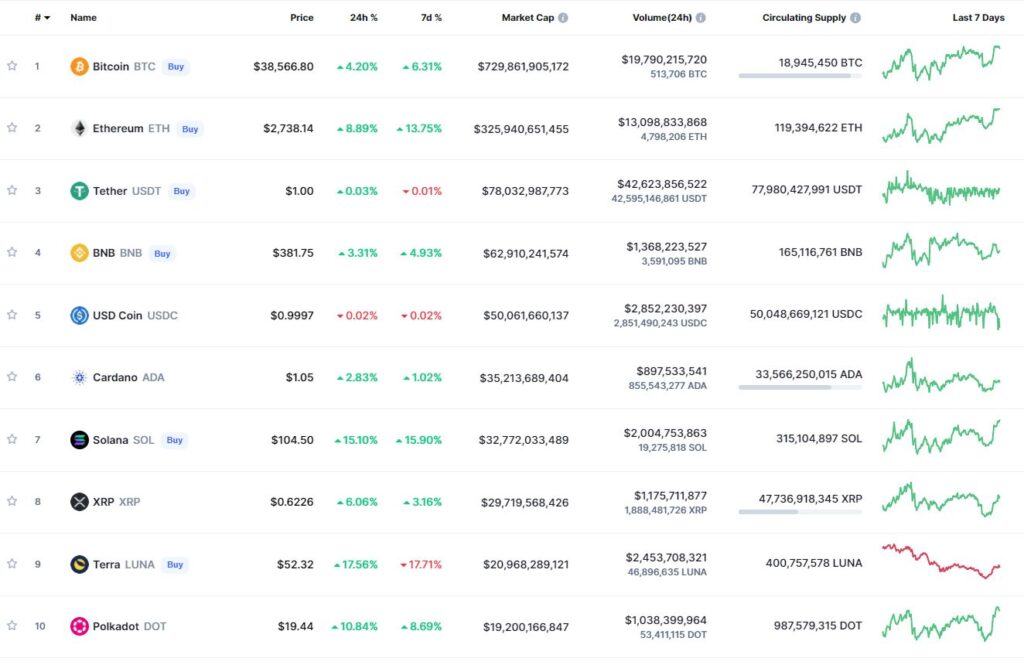The width and height of the screenshot is (1024, 665).
Task: Click the BNB coin logo
Action: (x=79, y=253)
